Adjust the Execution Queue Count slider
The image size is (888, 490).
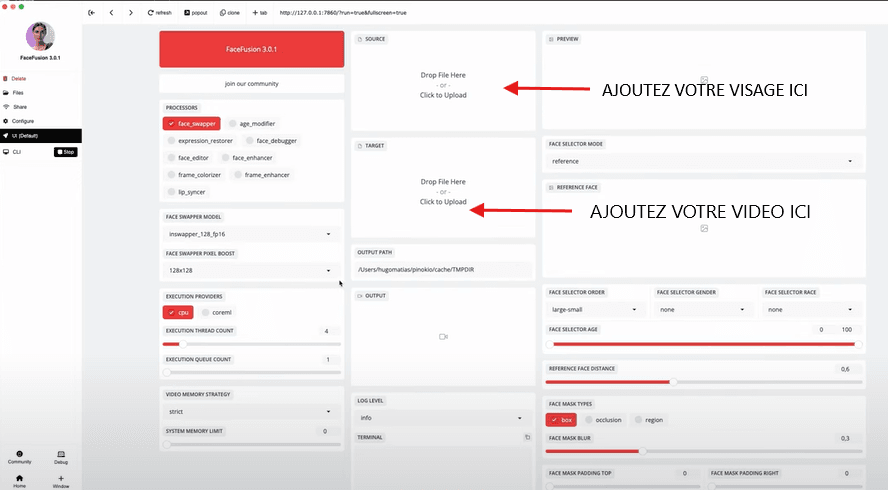click(251, 372)
